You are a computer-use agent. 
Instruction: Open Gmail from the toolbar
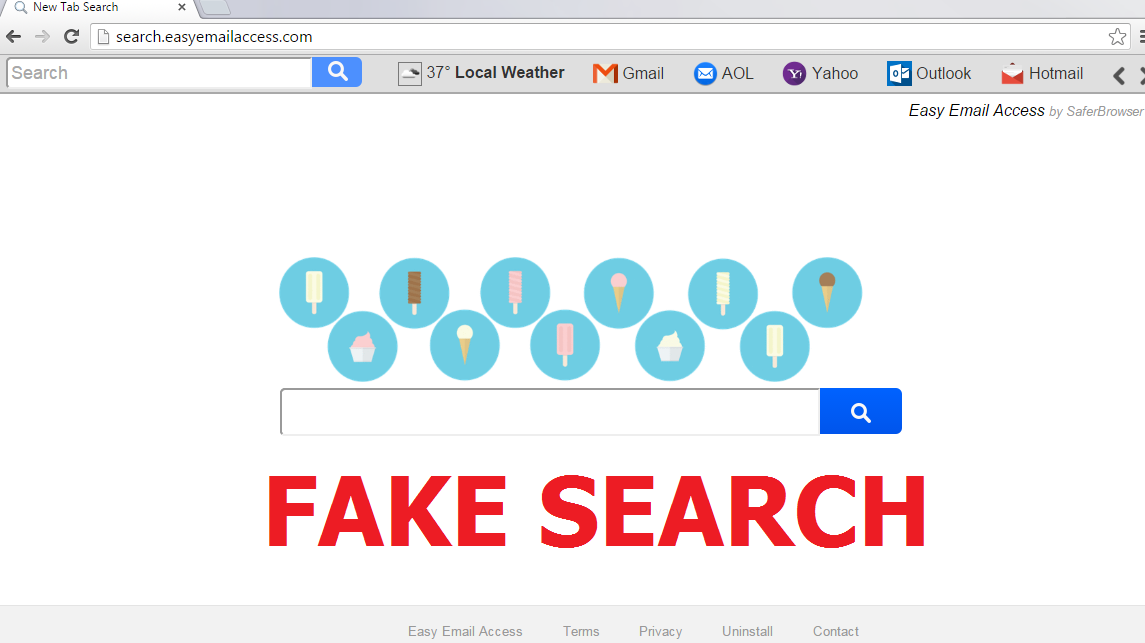tap(628, 73)
